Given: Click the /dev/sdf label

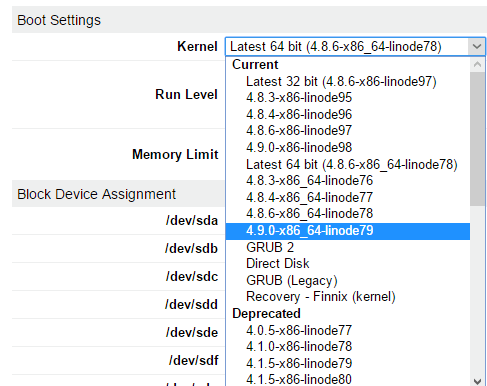Looking at the screenshot, I should 193,361.
